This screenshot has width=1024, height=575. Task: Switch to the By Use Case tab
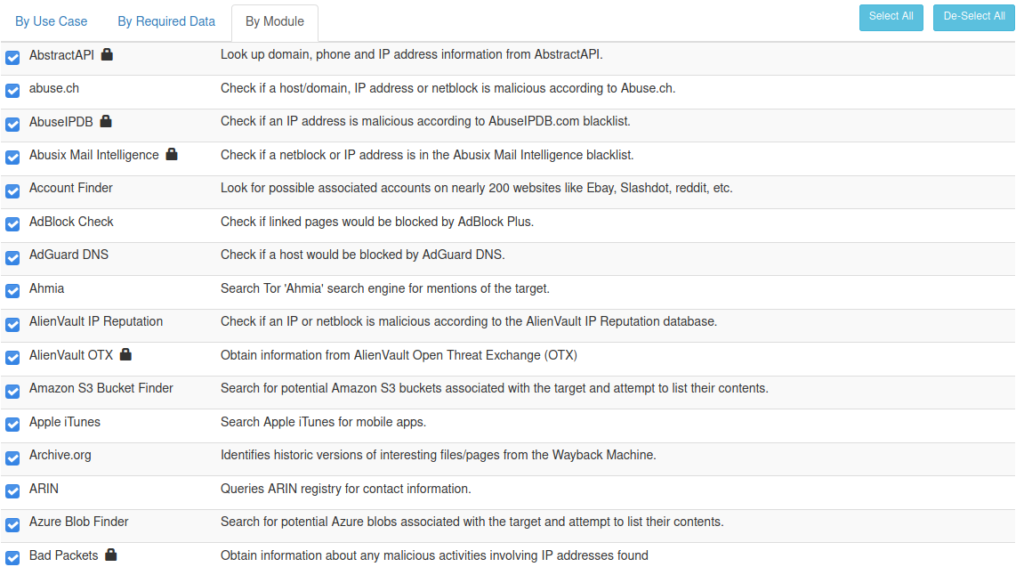(x=51, y=22)
